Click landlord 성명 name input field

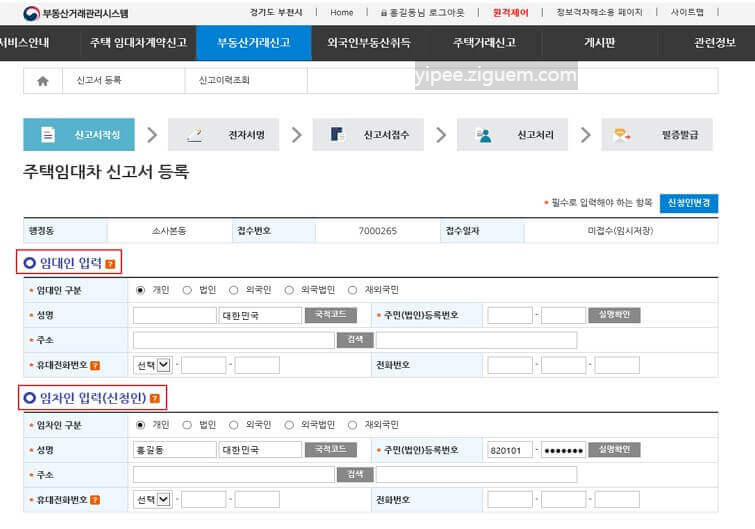pyautogui.click(x=175, y=315)
